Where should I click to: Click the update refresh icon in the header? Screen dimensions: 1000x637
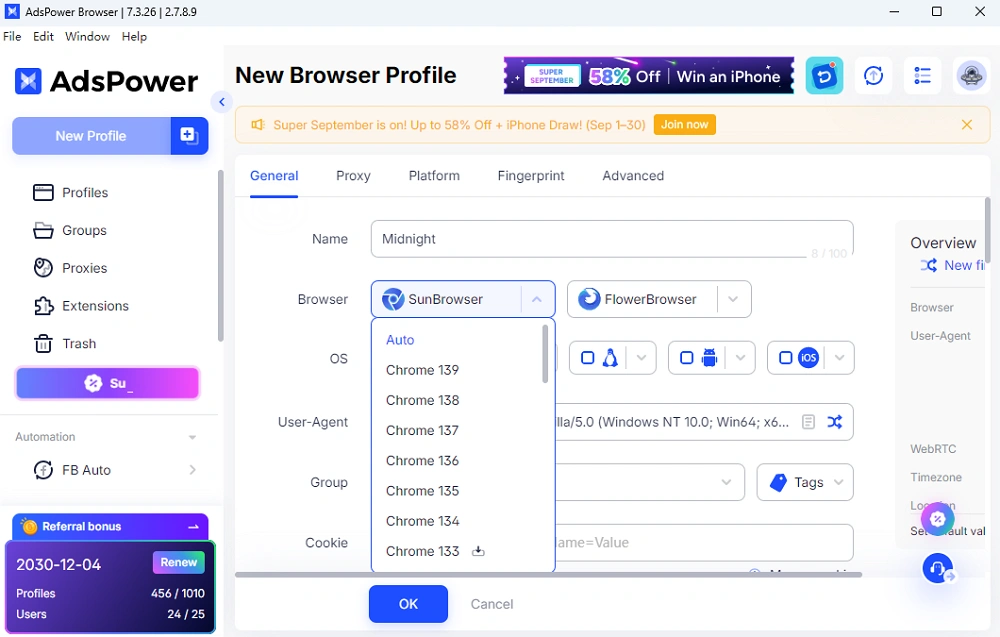(x=873, y=76)
